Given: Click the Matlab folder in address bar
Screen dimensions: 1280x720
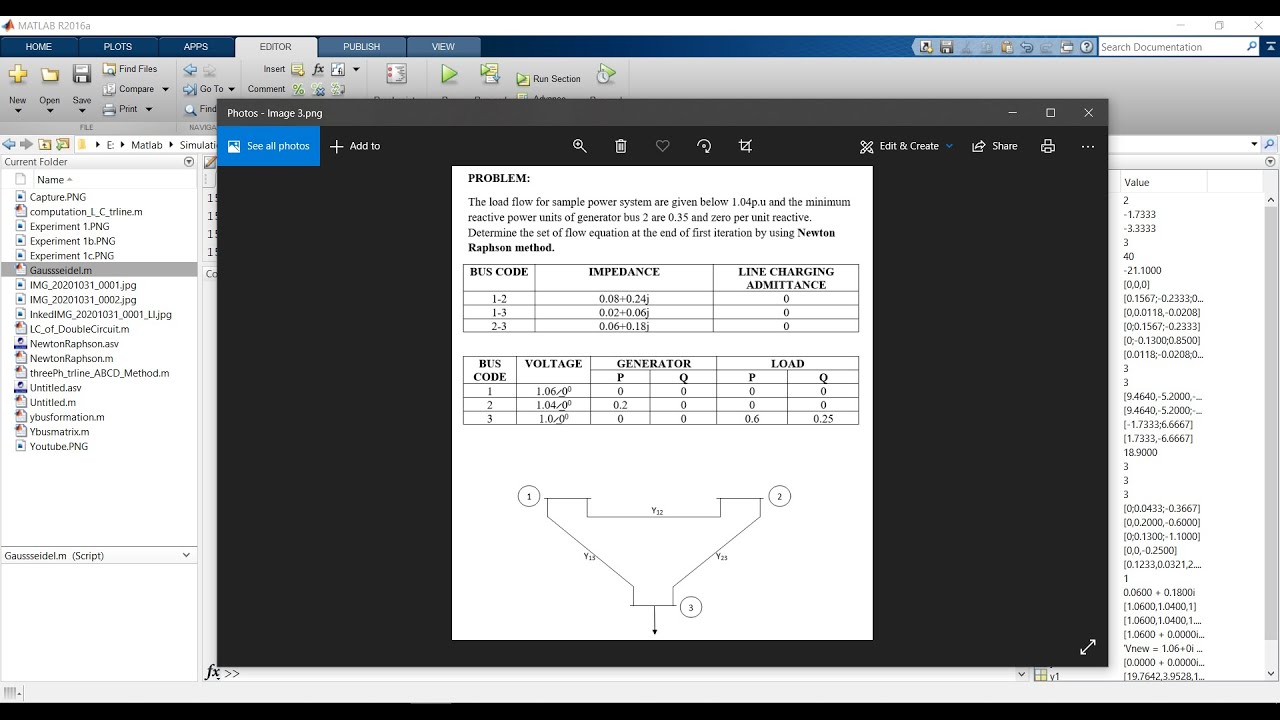Looking at the screenshot, I should click(147, 145).
